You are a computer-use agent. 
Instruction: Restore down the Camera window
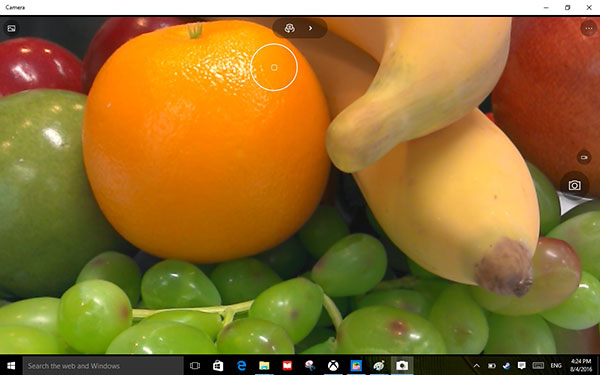point(568,7)
